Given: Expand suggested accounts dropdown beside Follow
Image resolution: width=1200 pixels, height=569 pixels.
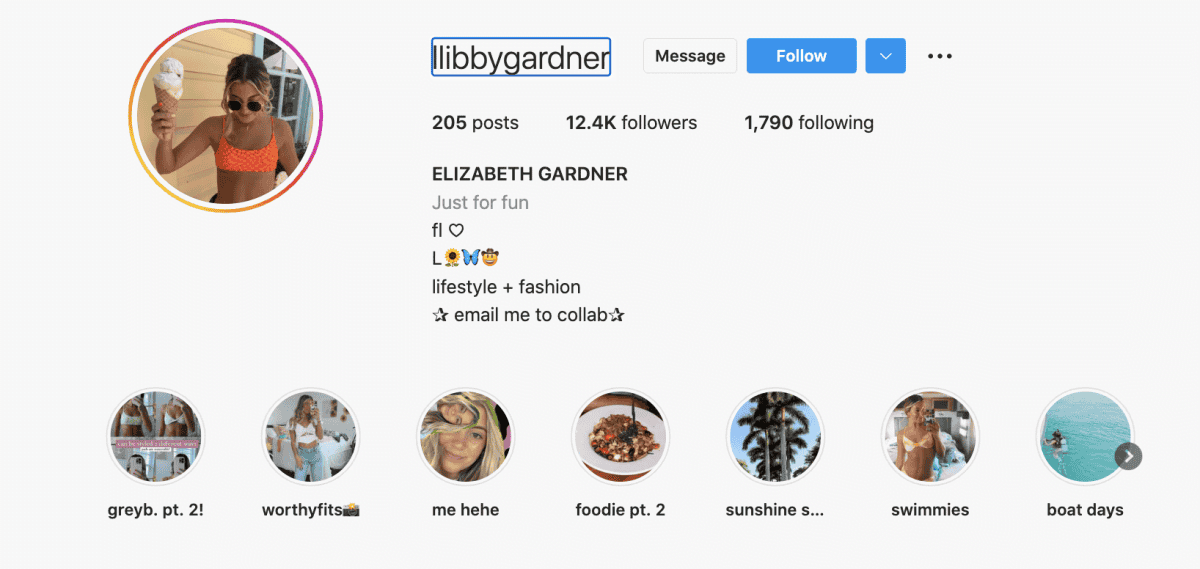Looking at the screenshot, I should pyautogui.click(x=885, y=56).
